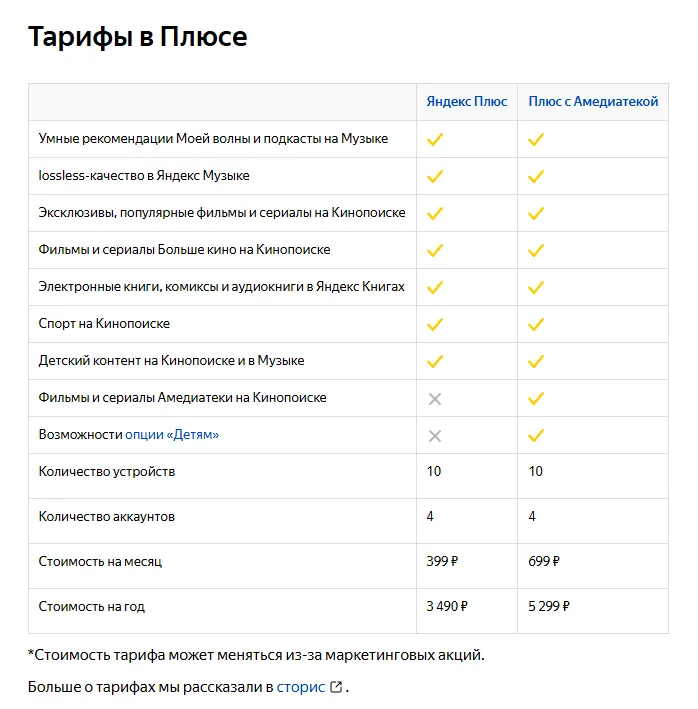Click the 399 ₽ monthly price cell
This screenshot has height=709, width=698.
coord(442,562)
